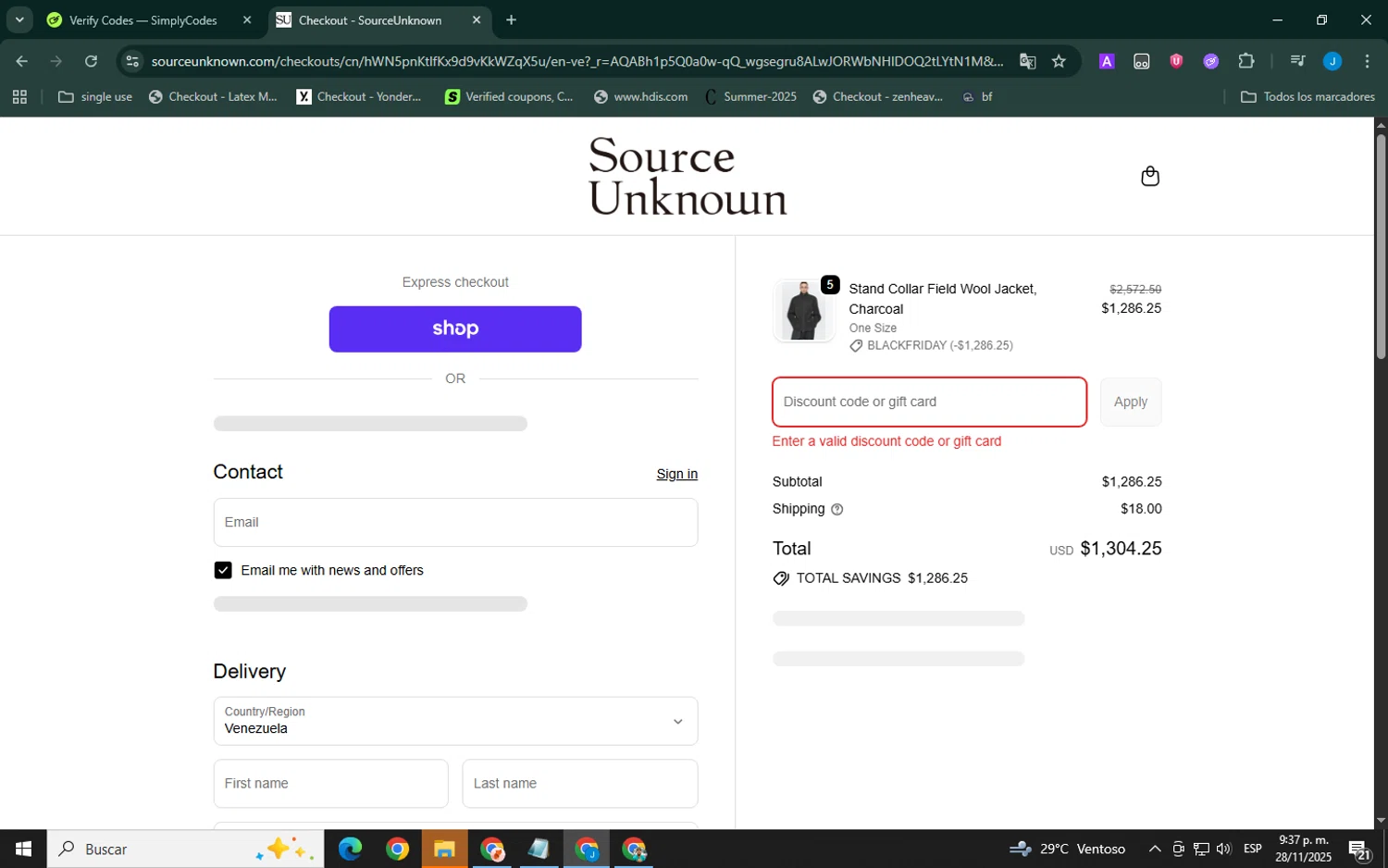Screen dimensions: 1388x868
Task: Open the Summer-2025 bookmark
Action: (x=750, y=96)
